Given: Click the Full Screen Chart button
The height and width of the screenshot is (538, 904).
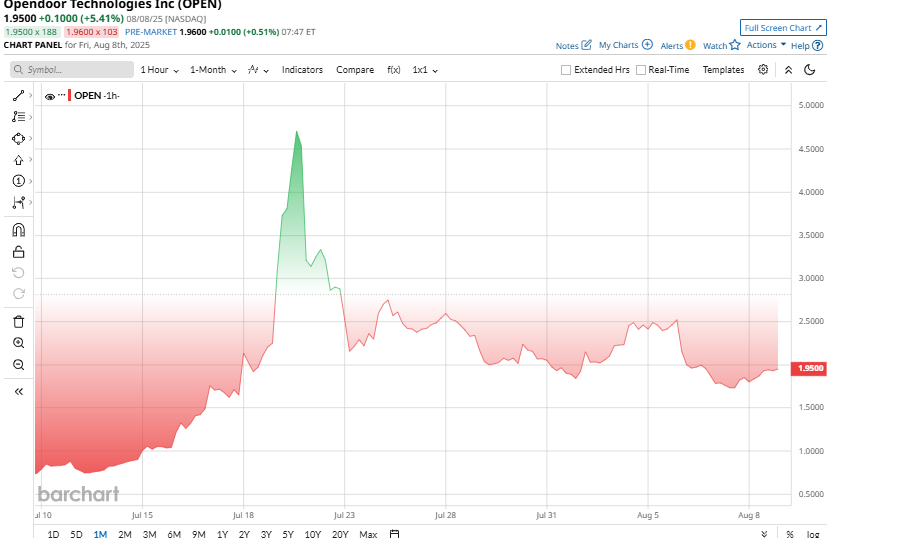Looking at the screenshot, I should pyautogui.click(x=783, y=28).
